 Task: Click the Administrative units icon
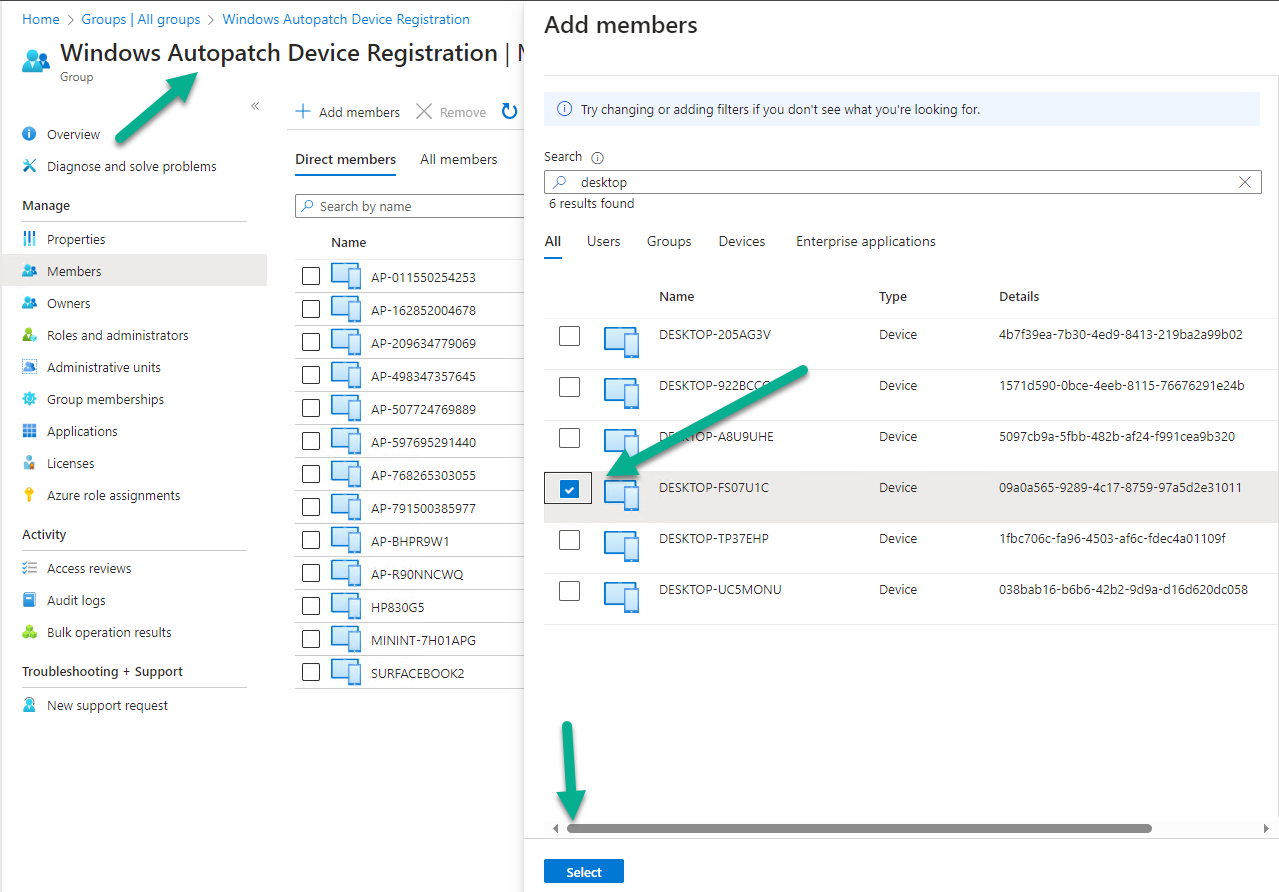click(x=29, y=367)
